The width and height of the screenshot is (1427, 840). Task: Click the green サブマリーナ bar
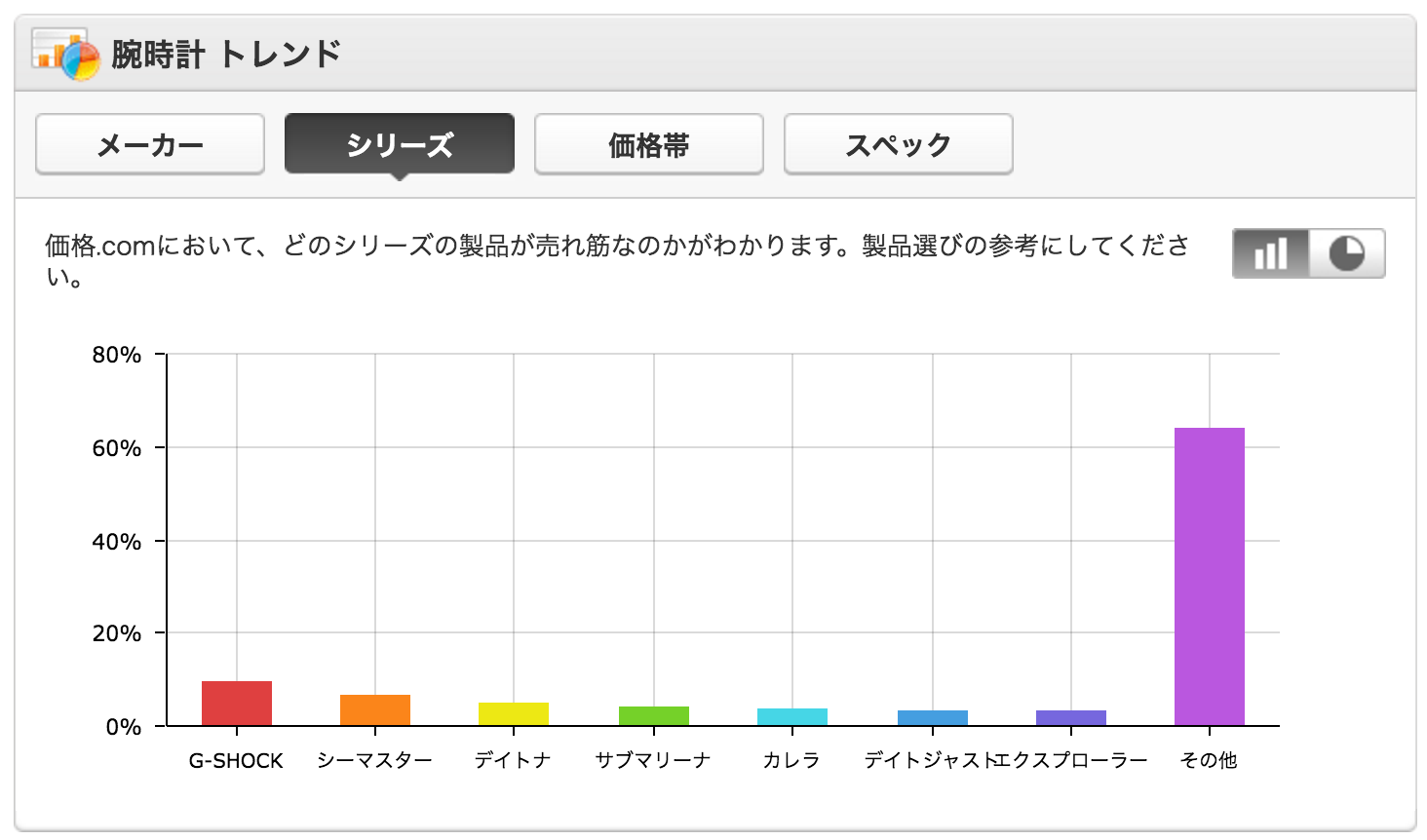tap(654, 716)
